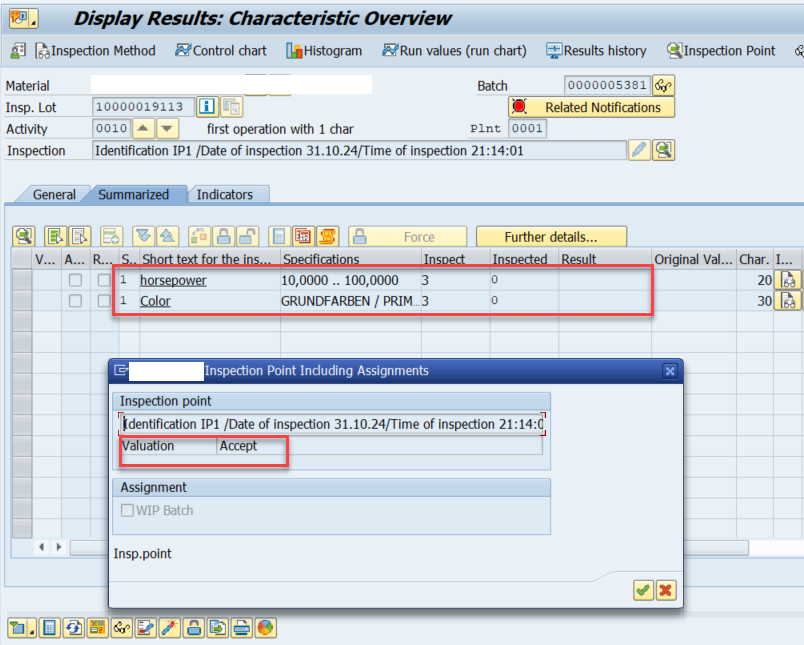This screenshot has width=804, height=645.
Task: Click the copy icon beside Insp. Lot info
Action: pyautogui.click(x=232, y=107)
